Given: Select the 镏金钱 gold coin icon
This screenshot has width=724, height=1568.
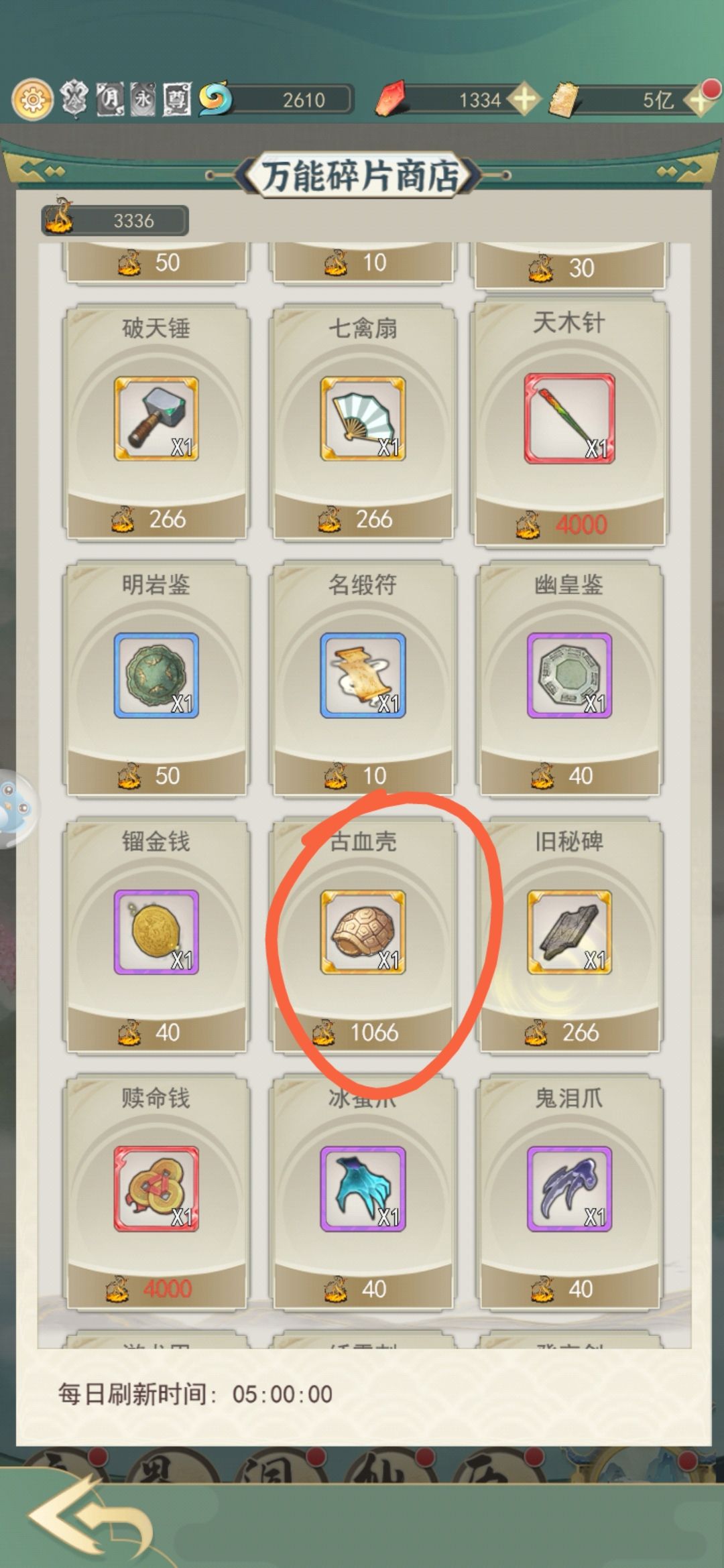Looking at the screenshot, I should coord(156,931).
